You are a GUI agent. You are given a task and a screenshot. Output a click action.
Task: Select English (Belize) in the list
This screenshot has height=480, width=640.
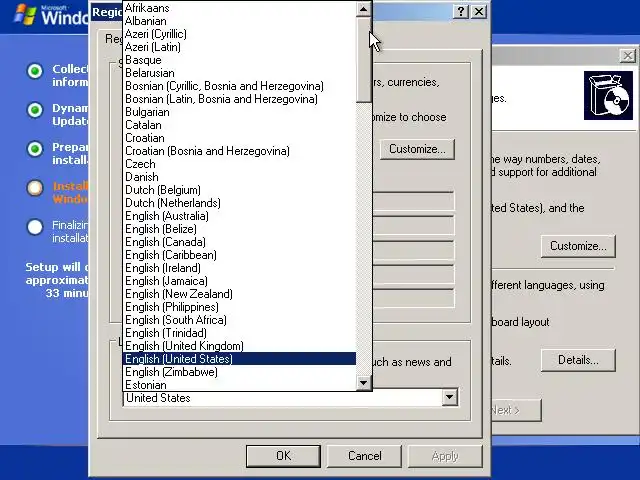tap(239, 229)
